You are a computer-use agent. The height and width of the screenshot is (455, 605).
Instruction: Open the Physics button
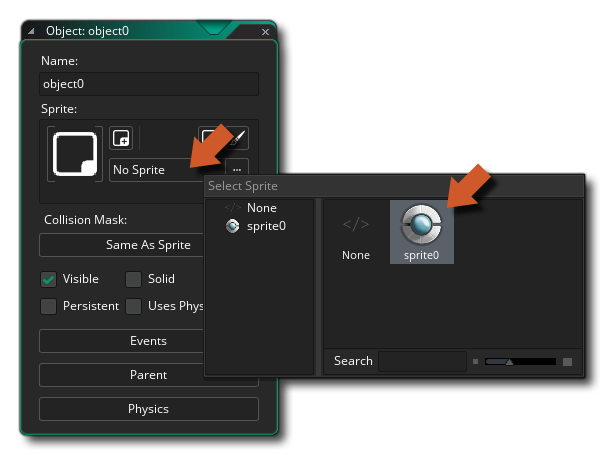149,409
